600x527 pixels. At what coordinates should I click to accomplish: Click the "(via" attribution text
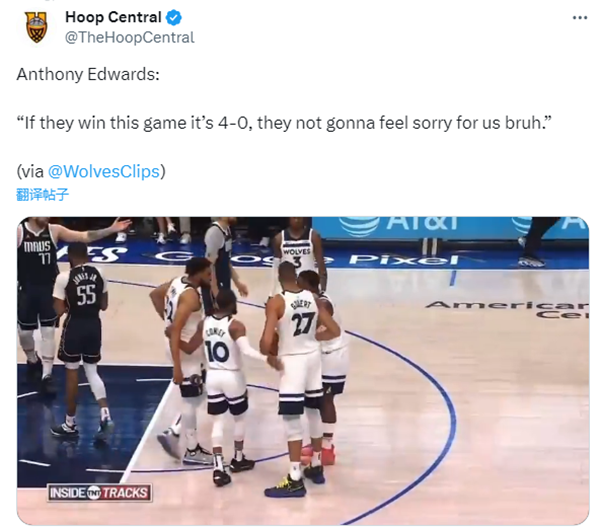point(30,171)
